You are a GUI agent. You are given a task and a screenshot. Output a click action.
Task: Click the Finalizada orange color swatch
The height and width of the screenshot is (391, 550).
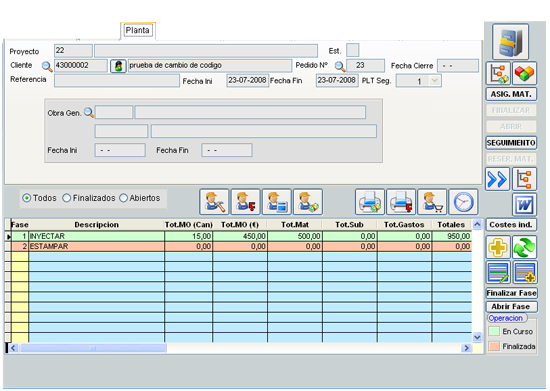[x=494, y=346]
